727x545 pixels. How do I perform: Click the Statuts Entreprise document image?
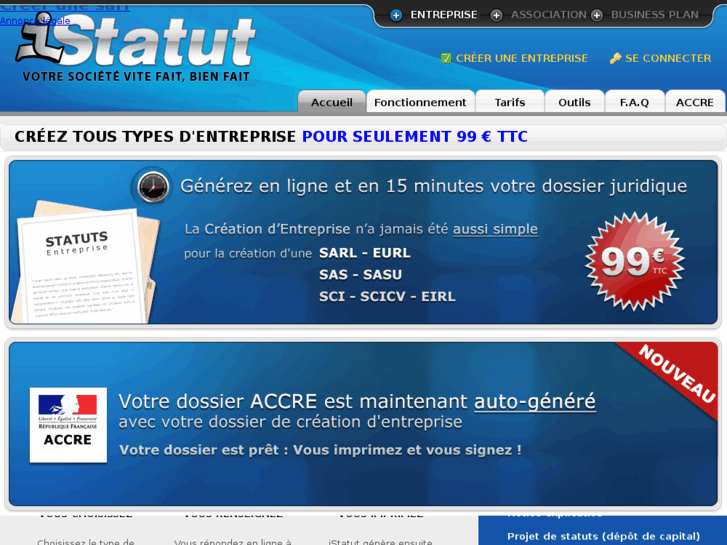[84, 262]
